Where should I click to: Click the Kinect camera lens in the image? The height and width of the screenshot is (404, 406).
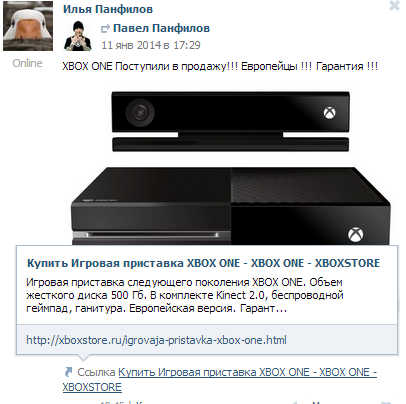click(x=140, y=113)
